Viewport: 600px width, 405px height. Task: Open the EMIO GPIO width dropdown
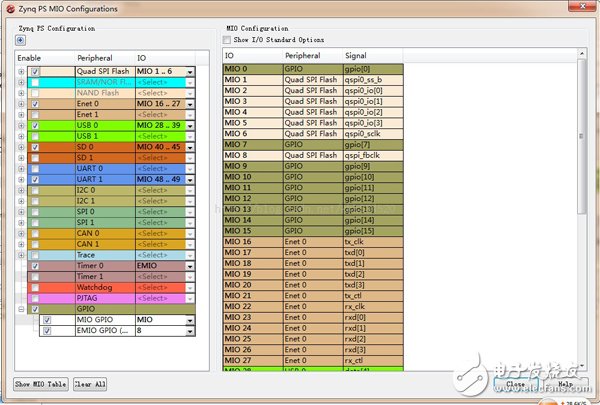point(190,331)
